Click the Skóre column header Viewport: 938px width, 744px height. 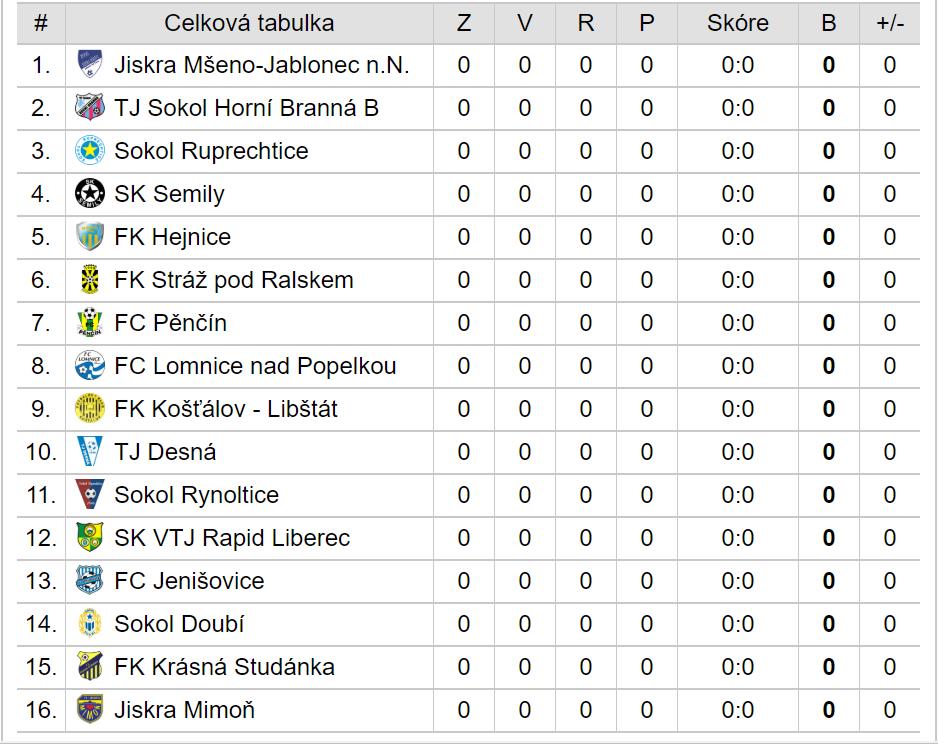pos(738,23)
